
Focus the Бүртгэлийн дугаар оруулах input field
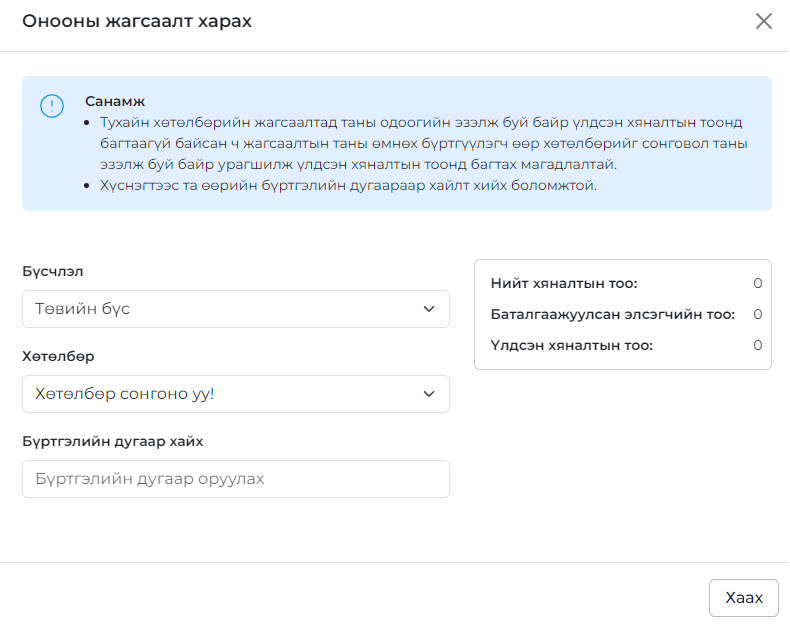(236, 479)
